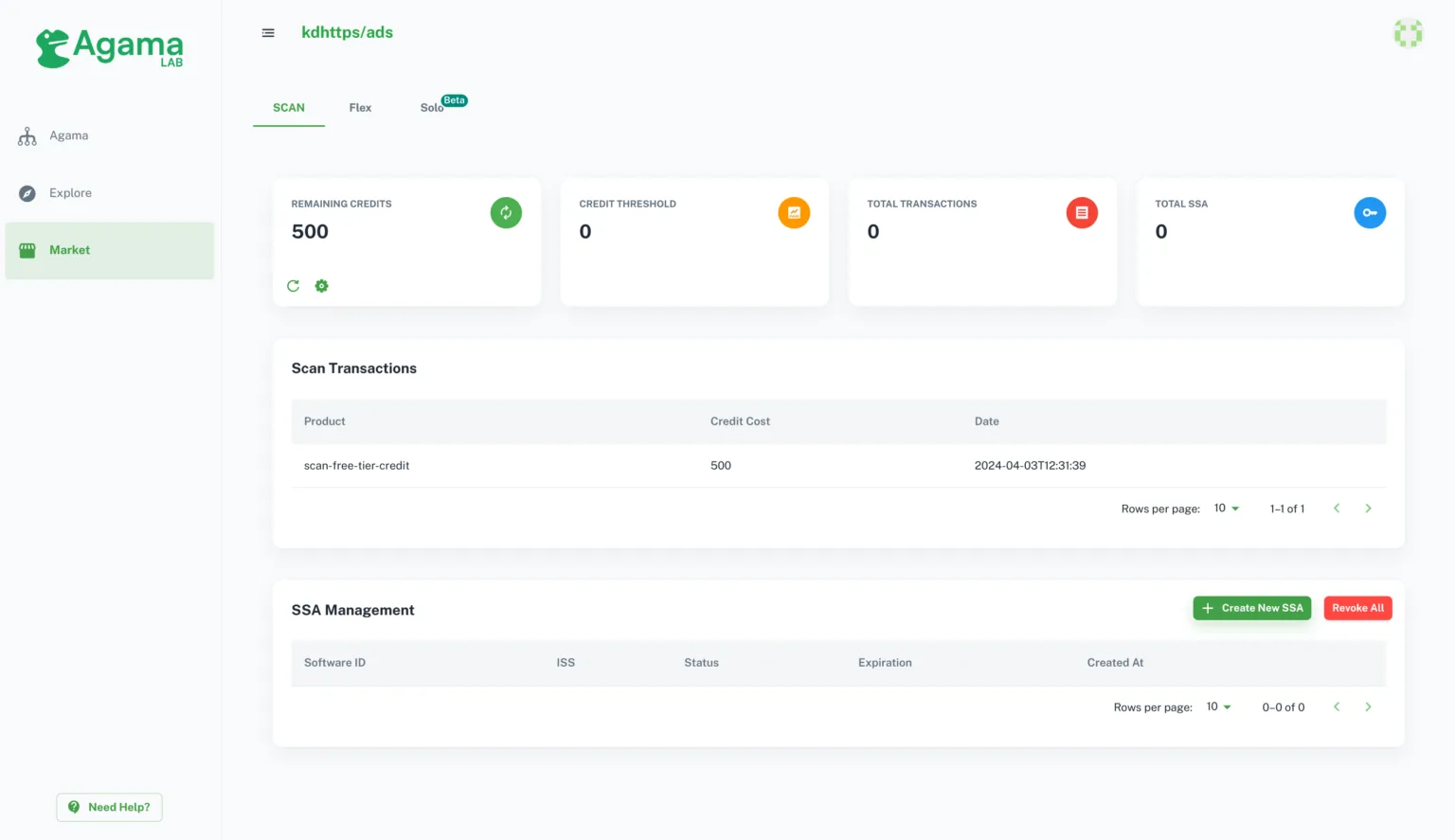This screenshot has width=1455, height=840.
Task: Click the Revoke All button
Action: [1357, 608]
